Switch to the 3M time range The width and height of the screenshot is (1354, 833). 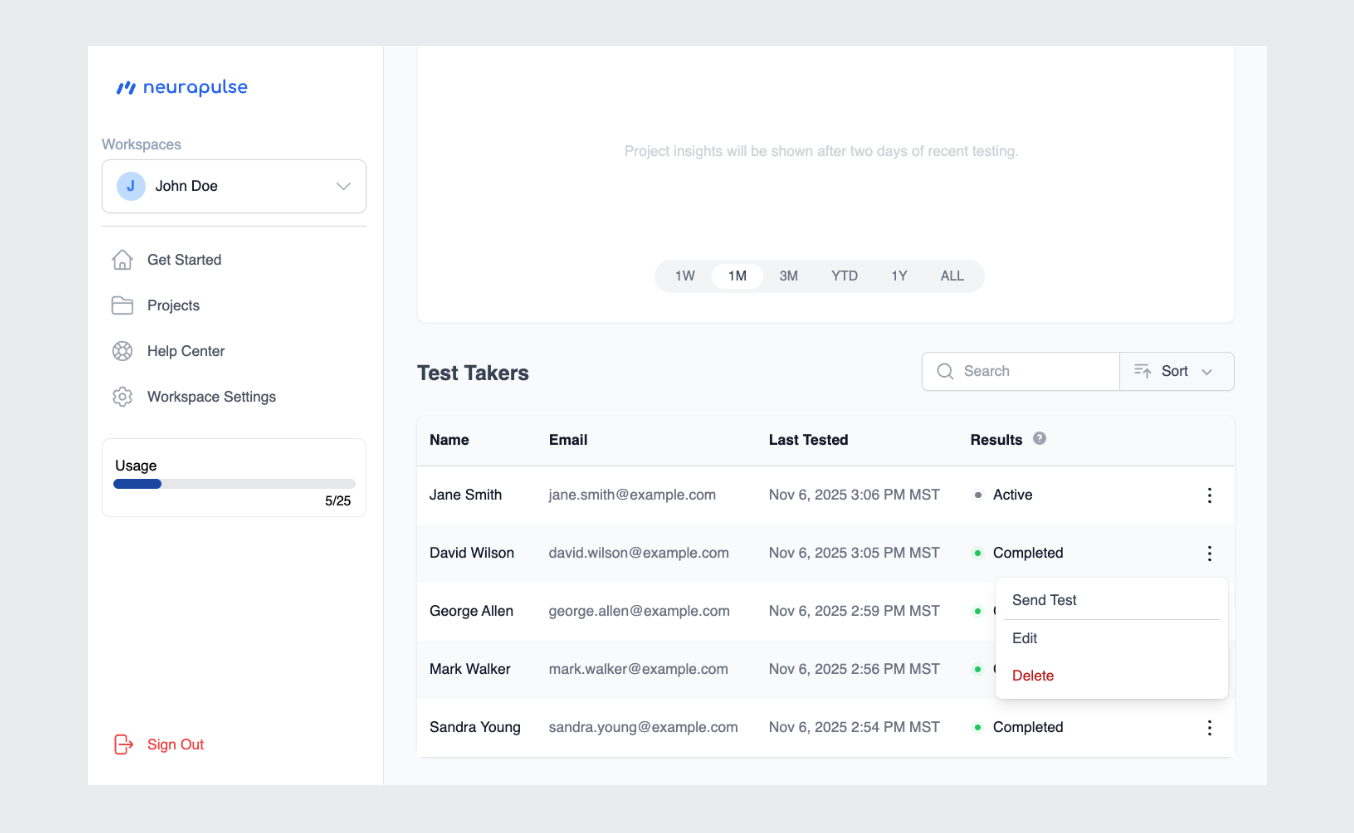point(789,276)
